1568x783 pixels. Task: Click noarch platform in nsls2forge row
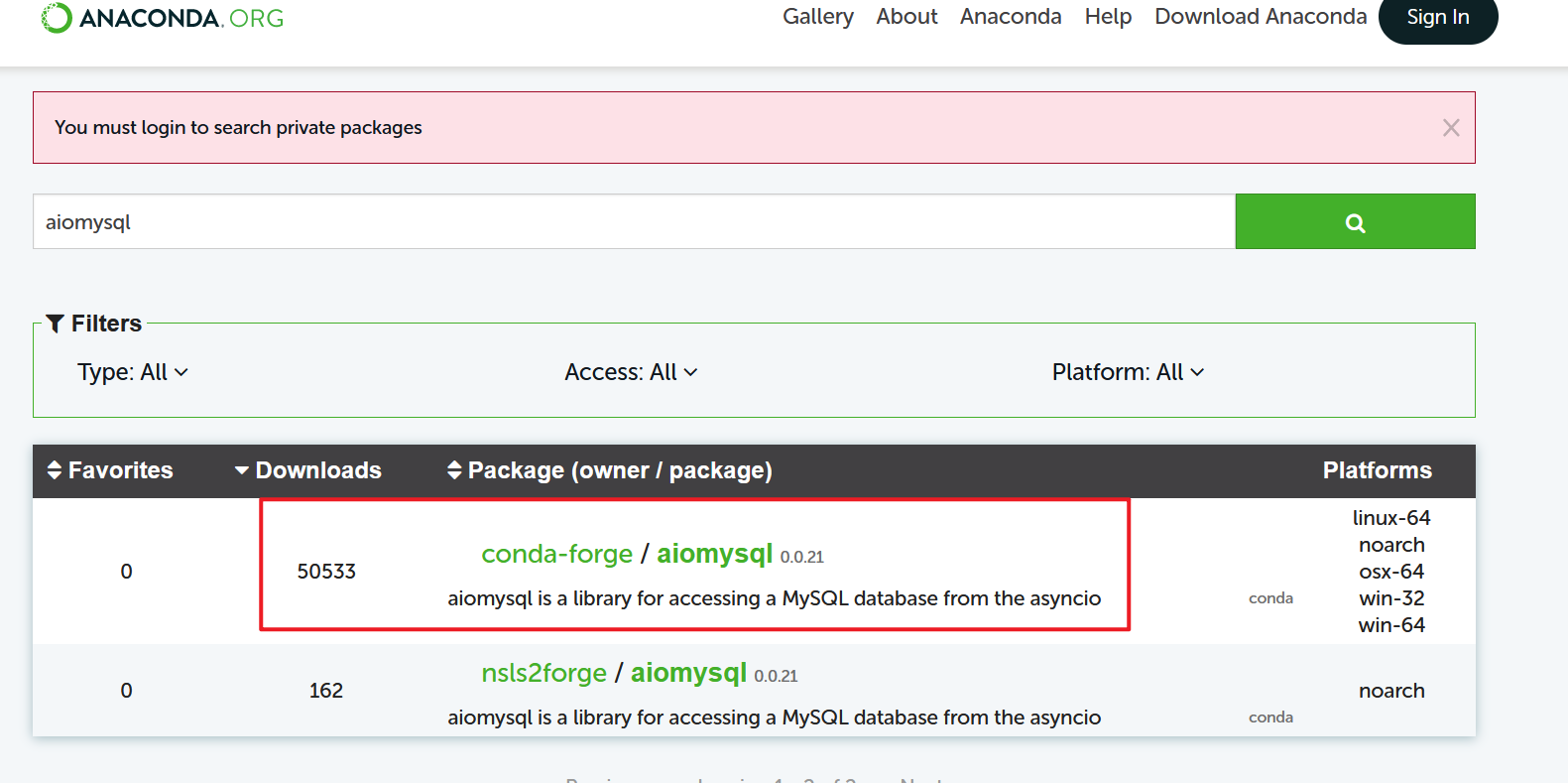click(x=1391, y=691)
